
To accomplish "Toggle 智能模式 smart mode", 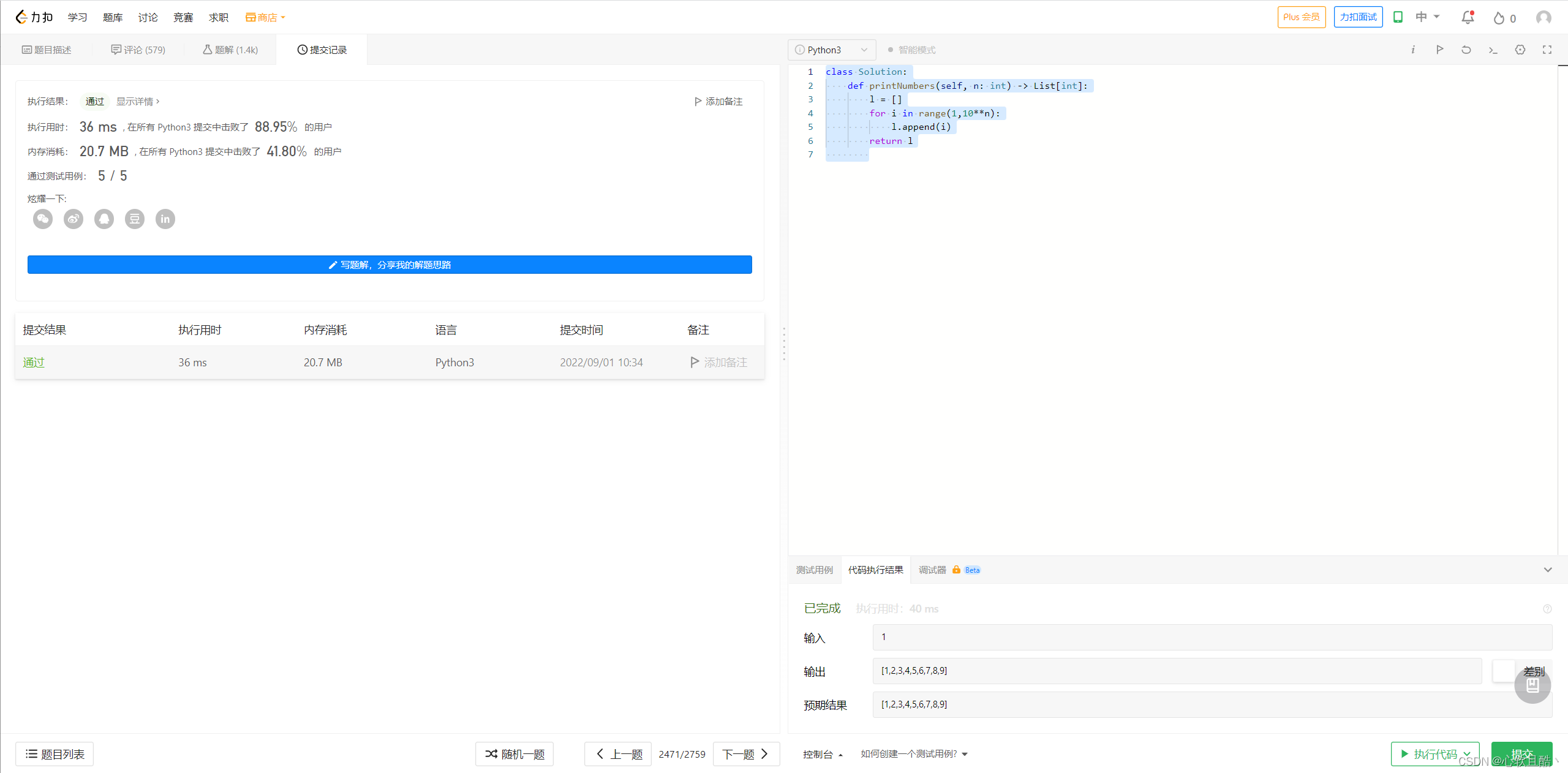I will click(911, 50).
